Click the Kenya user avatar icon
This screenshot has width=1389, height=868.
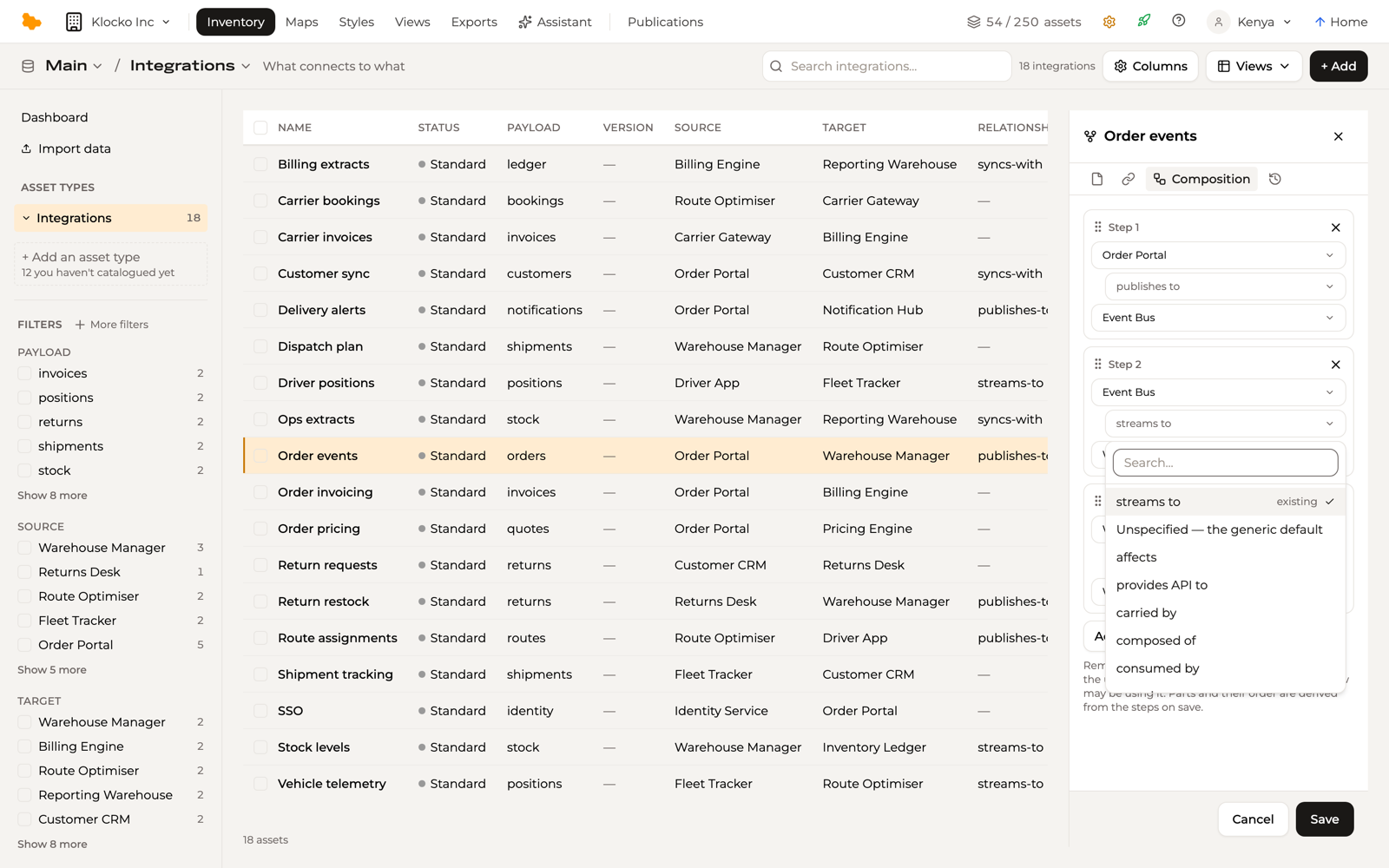(x=1219, y=22)
